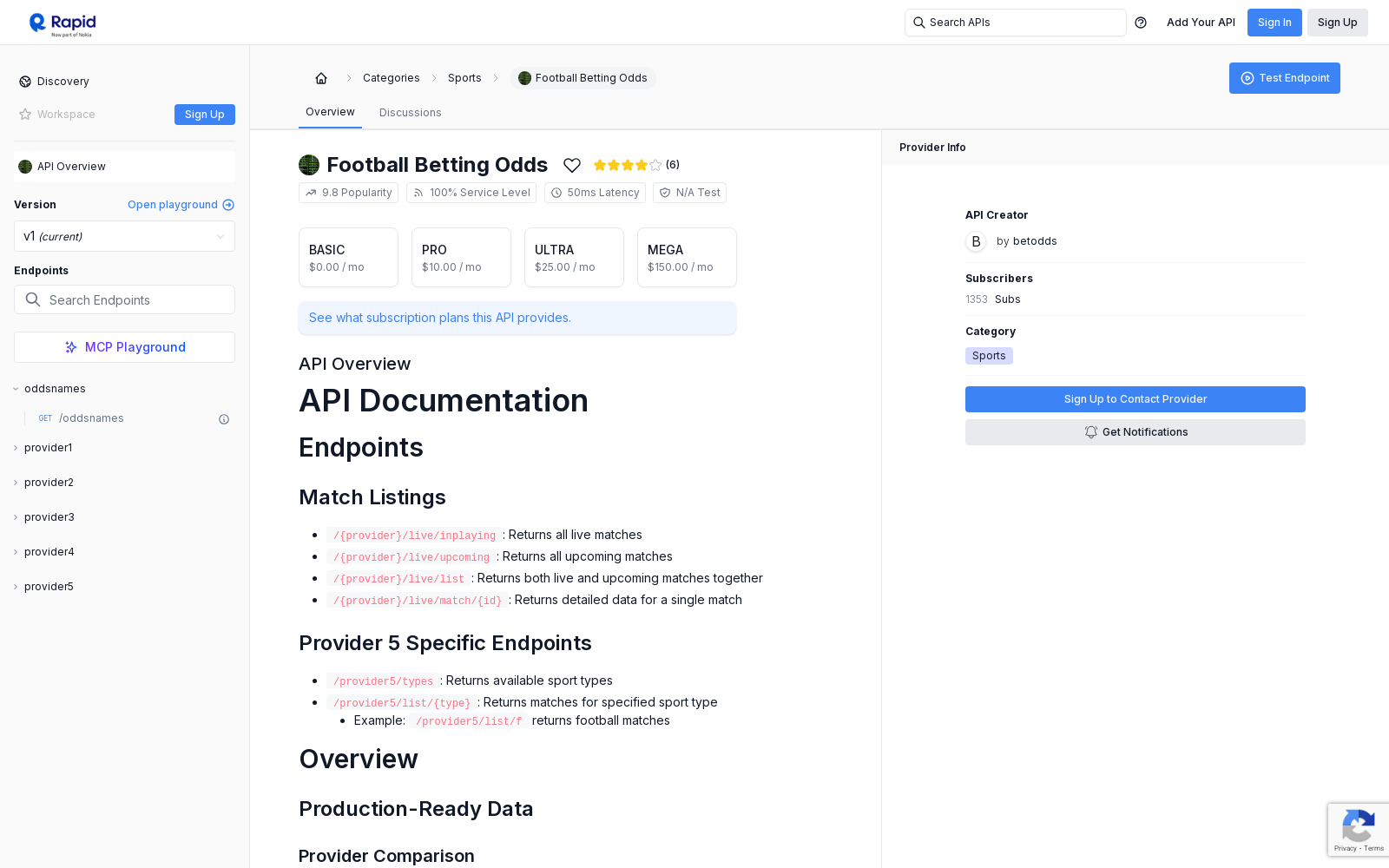
Task: Click the sidebar Workspace Sign Up button
Action: point(205,115)
